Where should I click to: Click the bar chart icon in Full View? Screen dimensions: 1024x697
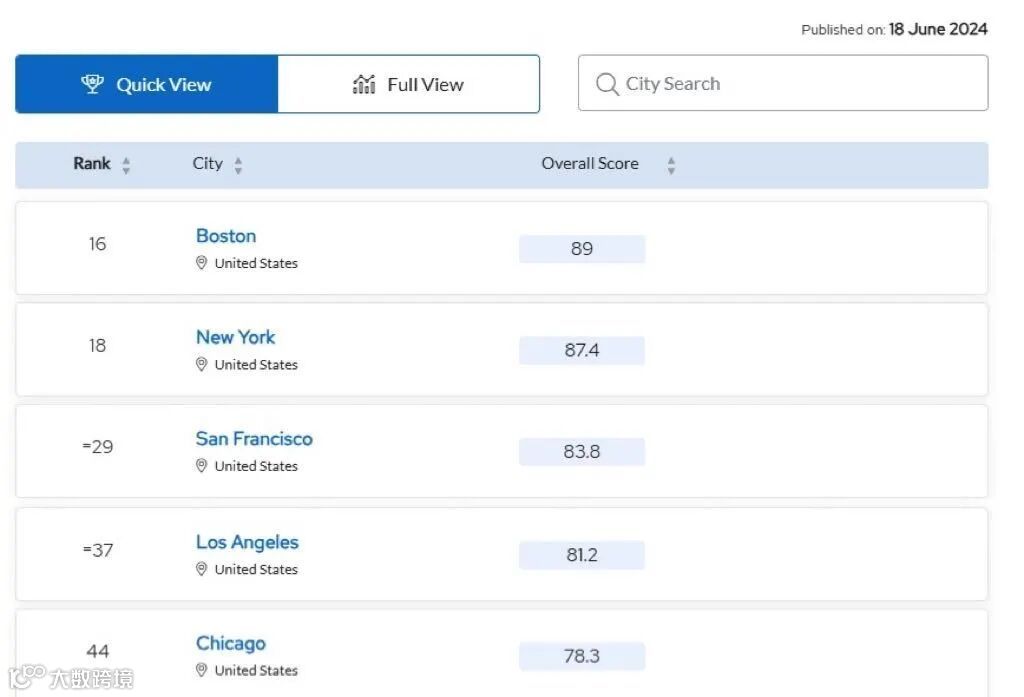tap(364, 84)
